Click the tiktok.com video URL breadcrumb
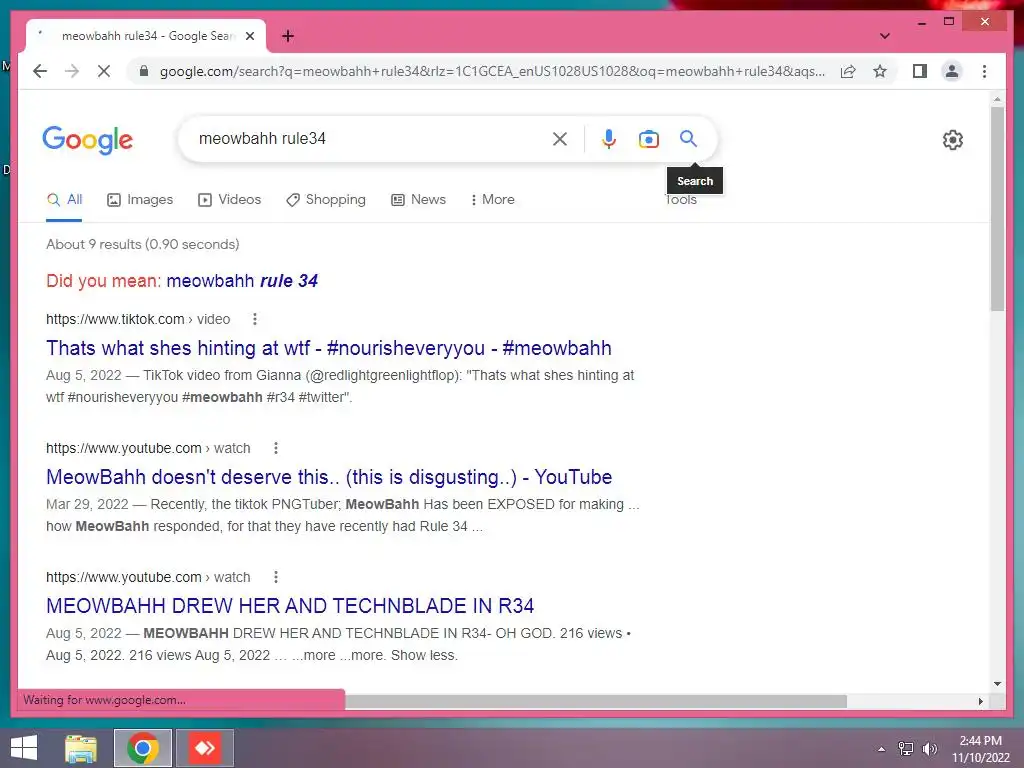The image size is (1024, 768). click(x=138, y=319)
